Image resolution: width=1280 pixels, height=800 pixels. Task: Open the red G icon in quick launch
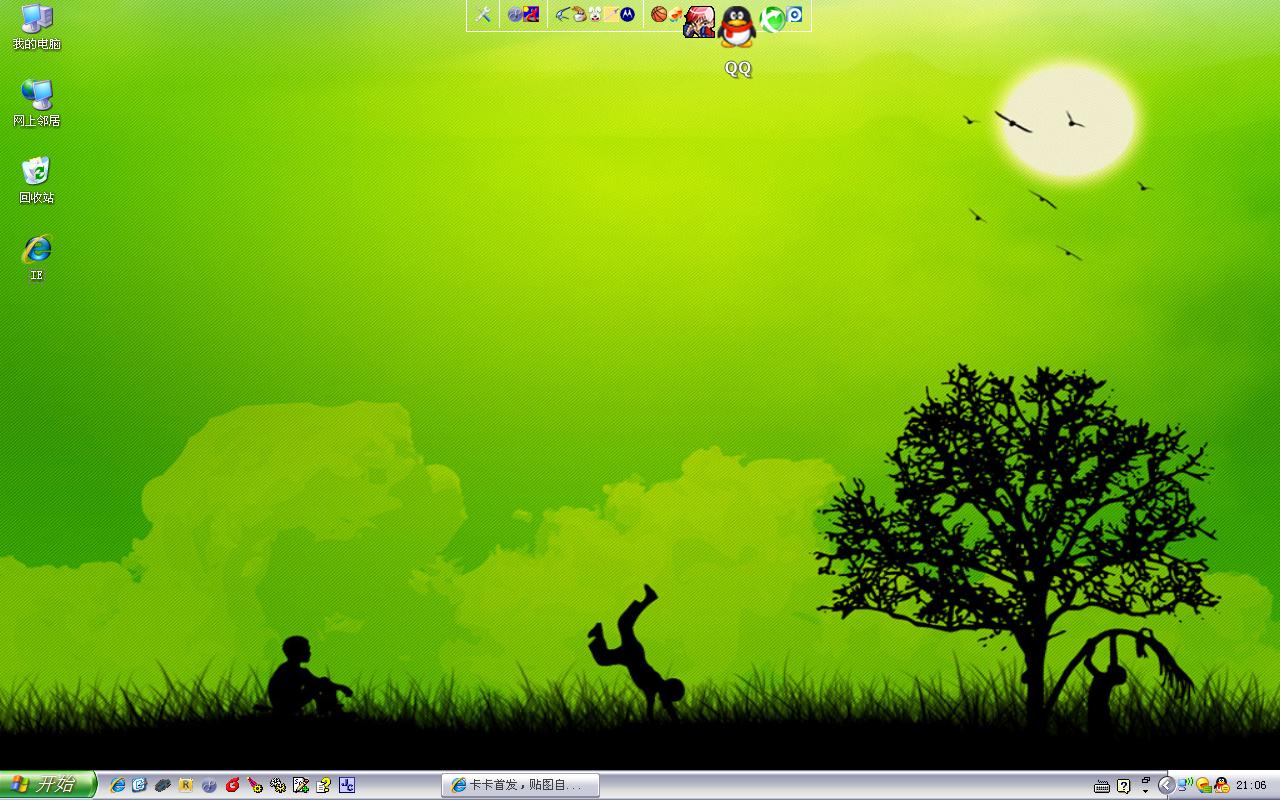pos(232,785)
